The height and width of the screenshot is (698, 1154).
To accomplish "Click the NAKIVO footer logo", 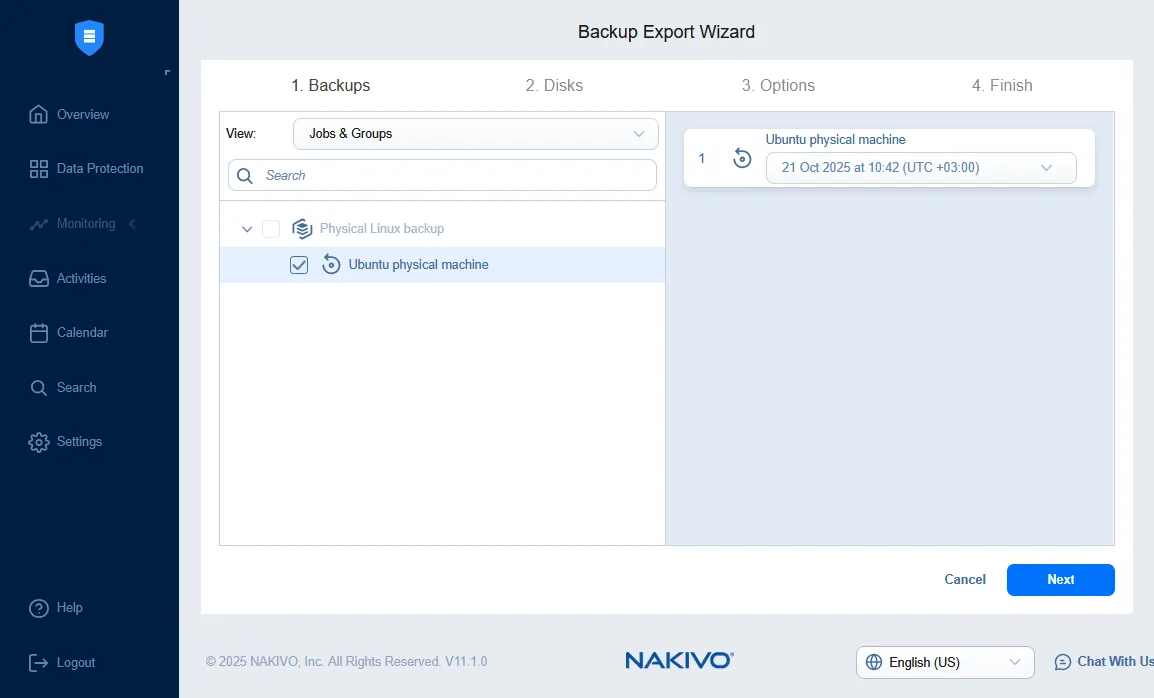I will point(679,660).
